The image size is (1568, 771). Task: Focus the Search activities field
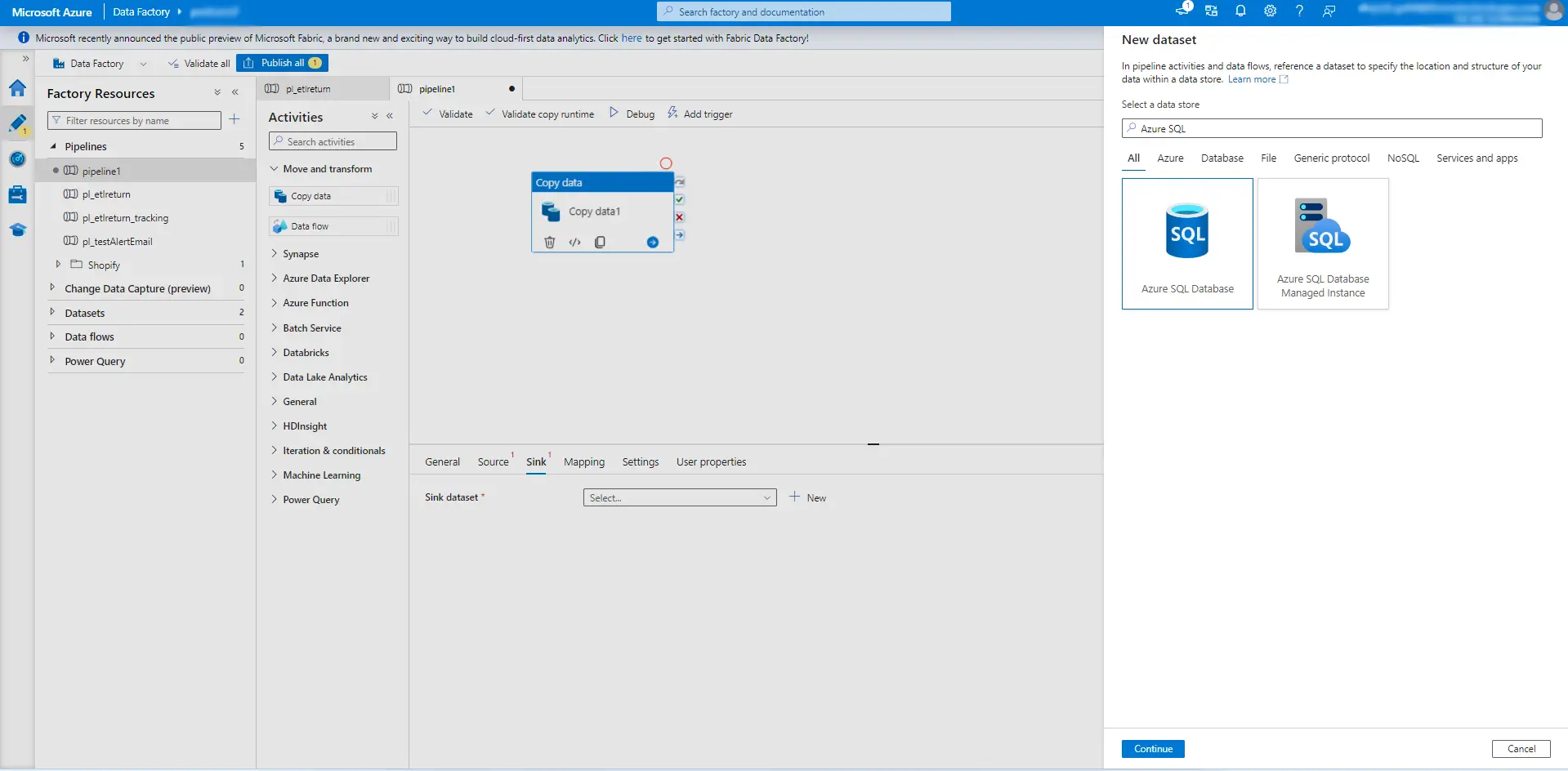pyautogui.click(x=333, y=141)
